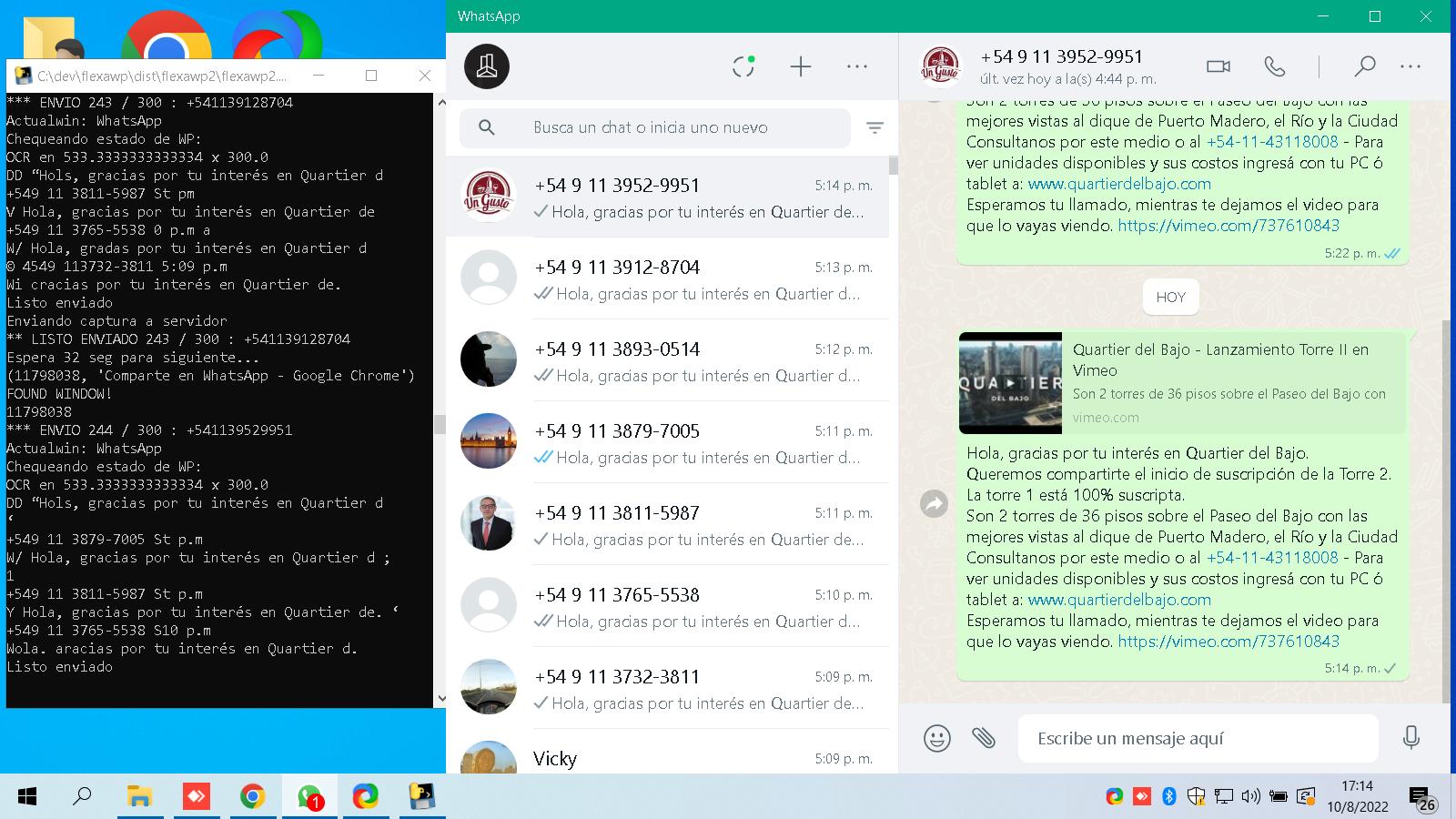Image resolution: width=1456 pixels, height=819 pixels.
Task: Open chat with +54 9 11 3879-7005
Action: tap(667, 443)
